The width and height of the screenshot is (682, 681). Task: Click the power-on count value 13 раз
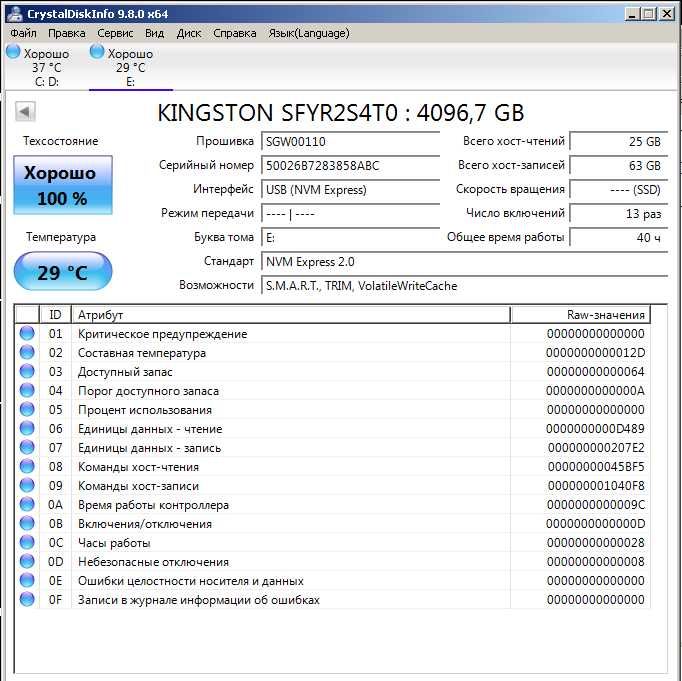(618, 214)
